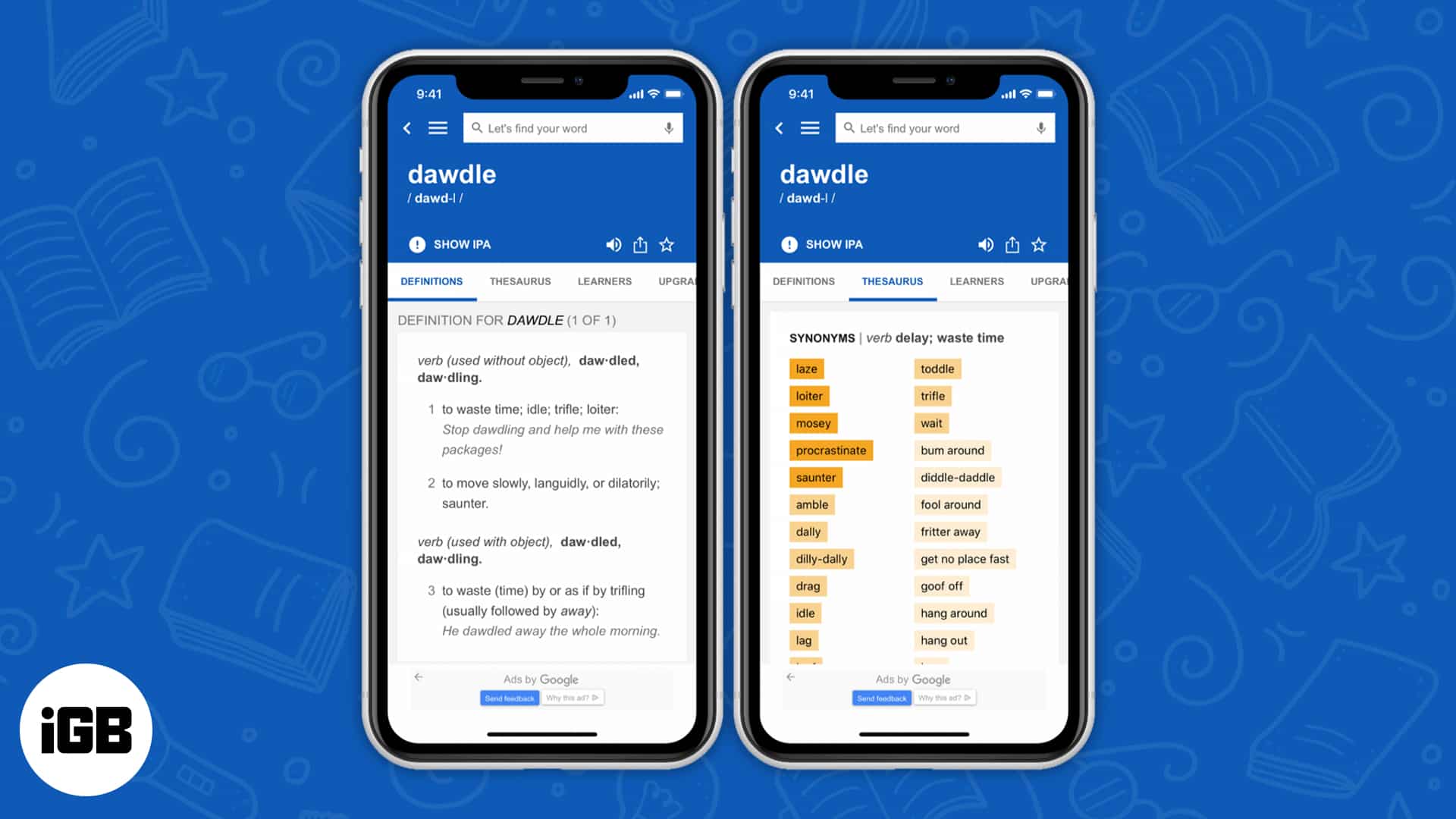Switch to the THESAURUS tab
This screenshot has width=1456, height=819.
click(520, 281)
